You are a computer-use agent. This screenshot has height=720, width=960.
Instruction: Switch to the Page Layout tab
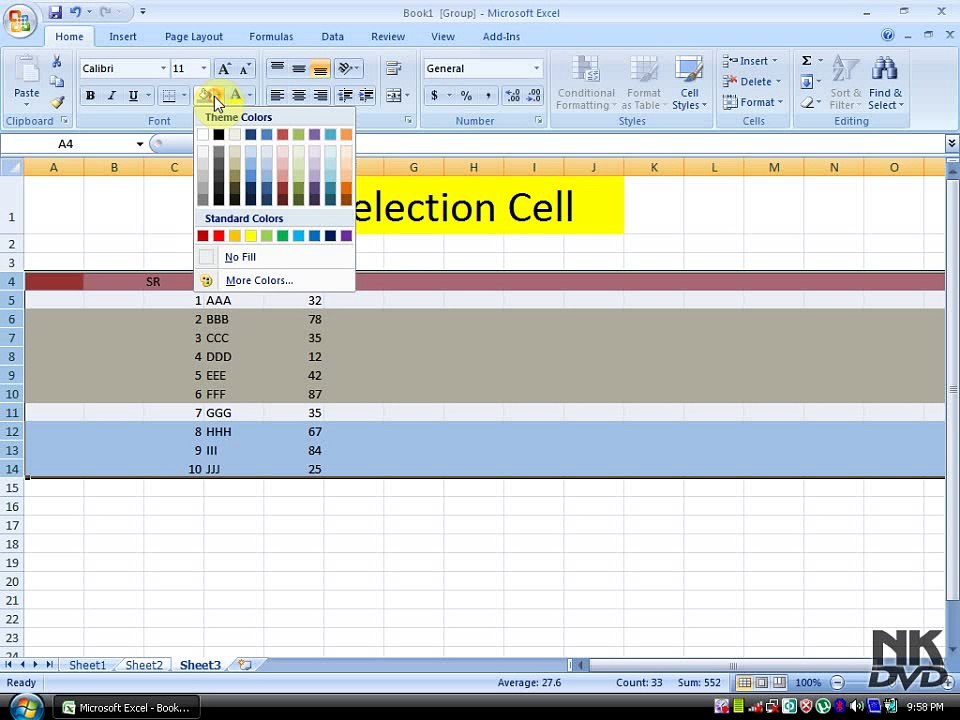pos(193,36)
